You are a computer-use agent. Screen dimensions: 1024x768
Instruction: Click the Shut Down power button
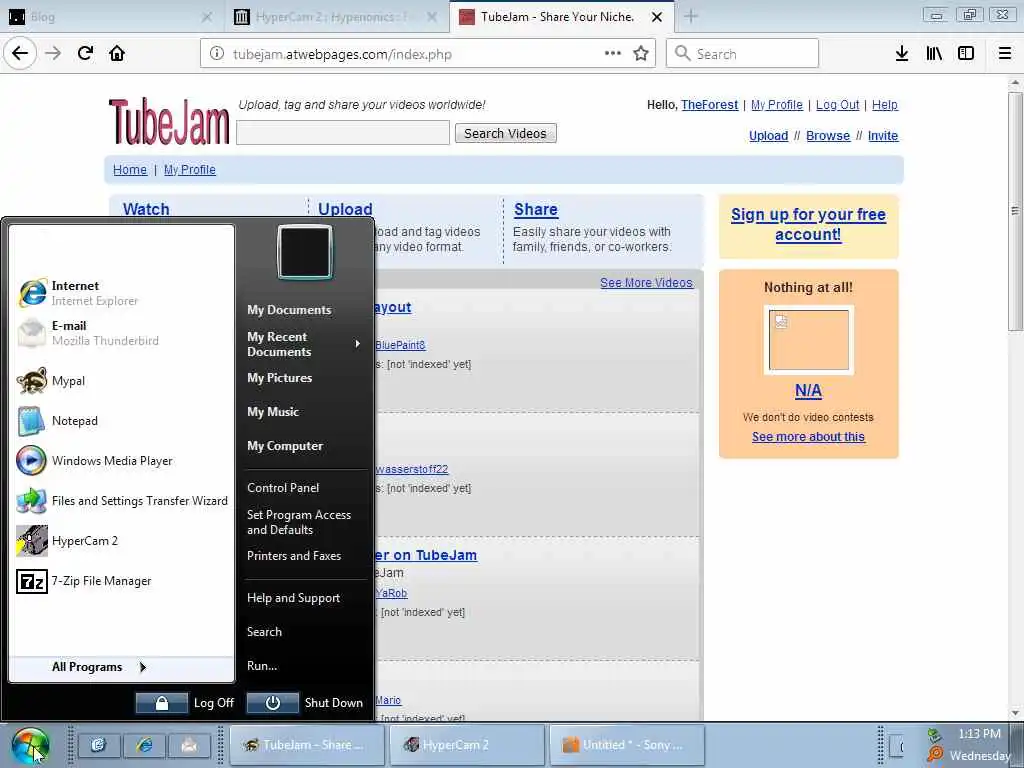point(273,703)
